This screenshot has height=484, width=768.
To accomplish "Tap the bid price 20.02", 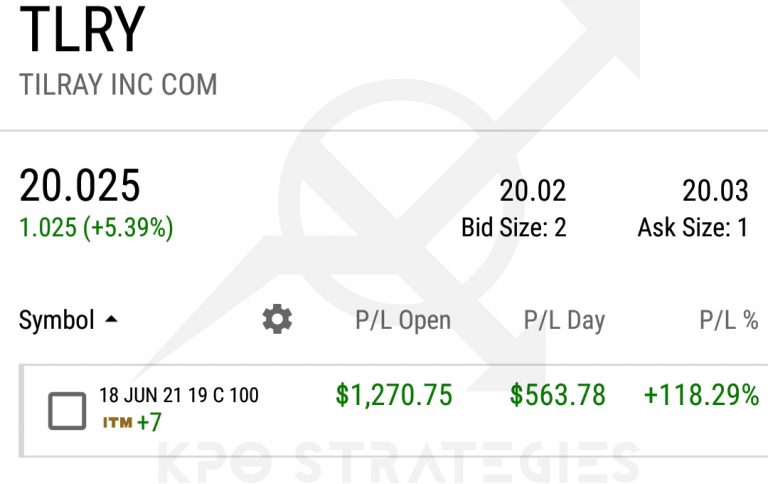I will (x=532, y=190).
